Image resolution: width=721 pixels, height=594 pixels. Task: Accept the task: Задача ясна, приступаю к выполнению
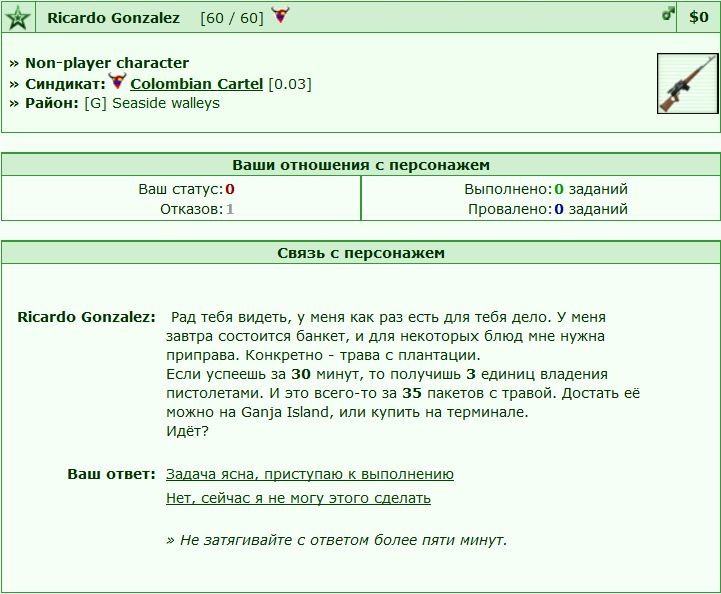click(x=310, y=474)
